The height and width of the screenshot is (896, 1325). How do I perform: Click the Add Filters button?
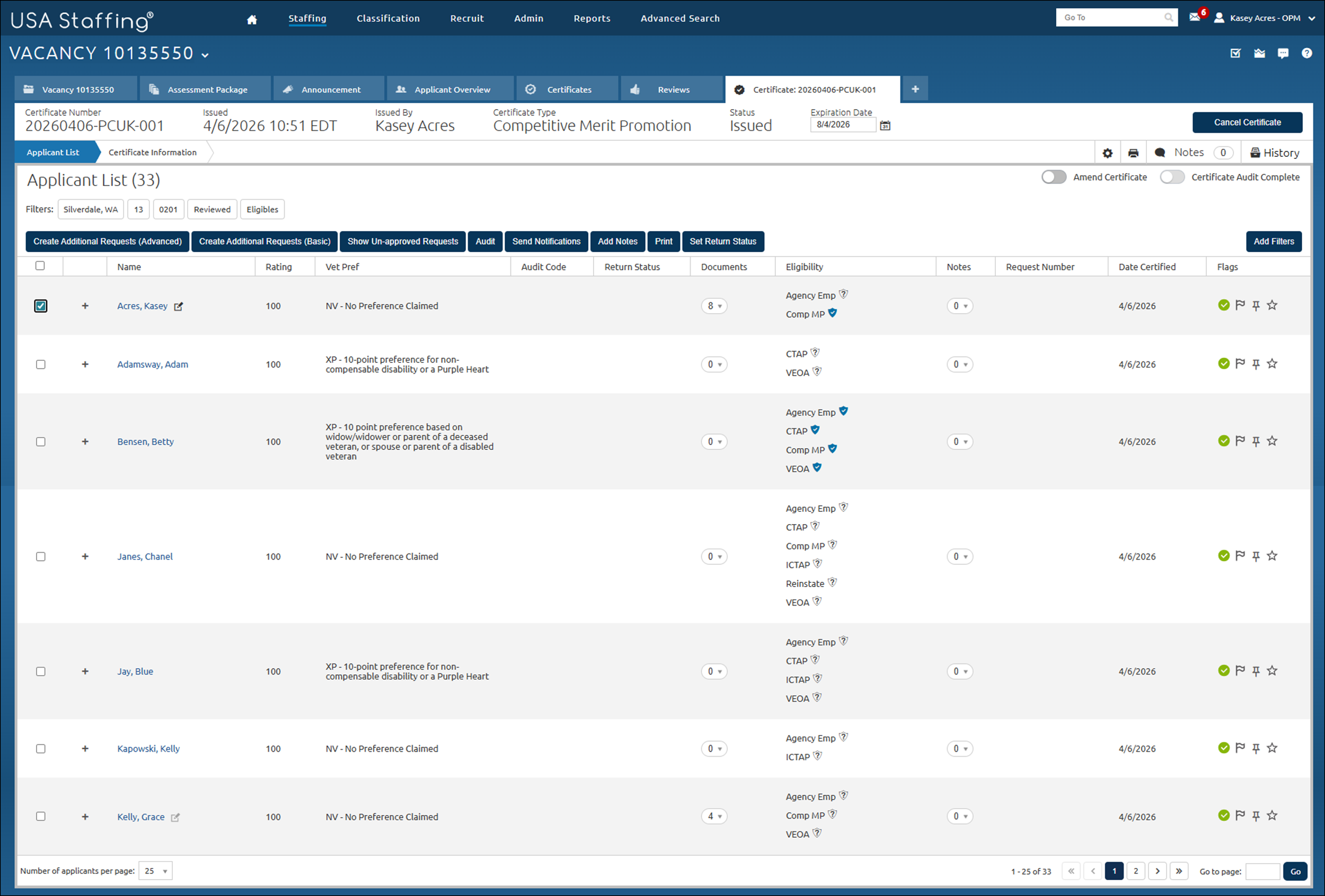coord(1274,242)
